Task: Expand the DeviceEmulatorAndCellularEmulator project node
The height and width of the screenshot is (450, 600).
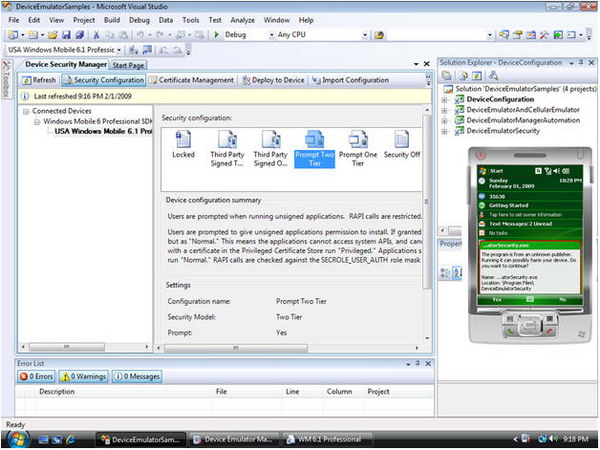Action: [445, 110]
